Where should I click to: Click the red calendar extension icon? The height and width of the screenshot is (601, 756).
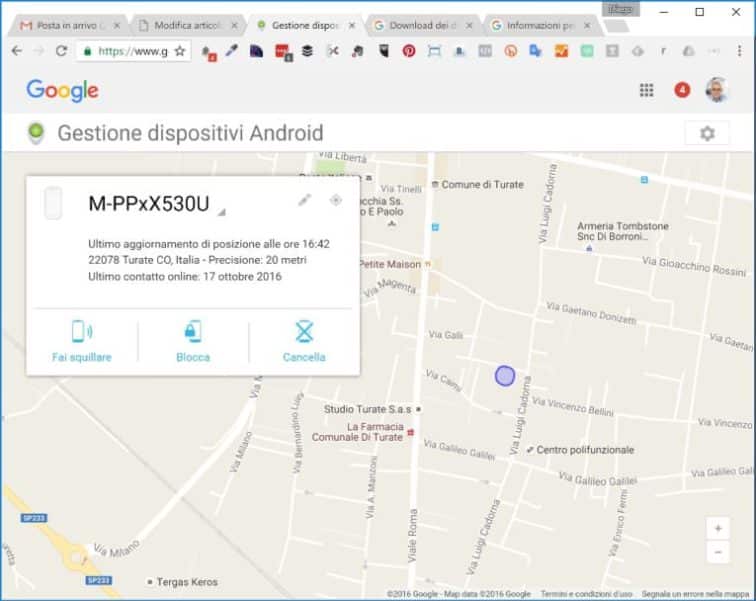[283, 52]
